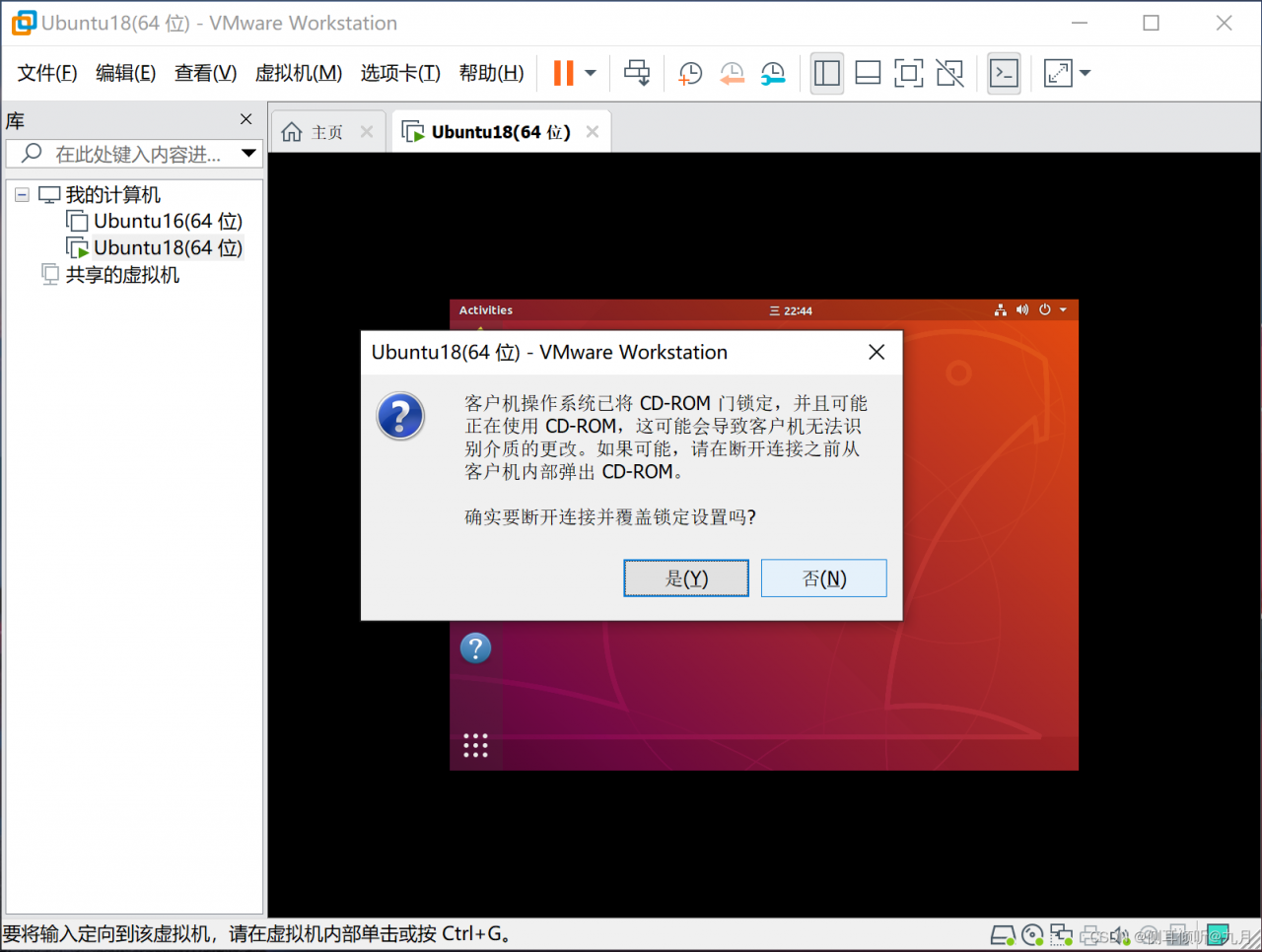
Task: Select Ubuntu18(64 位) in the library
Action: pos(168,248)
